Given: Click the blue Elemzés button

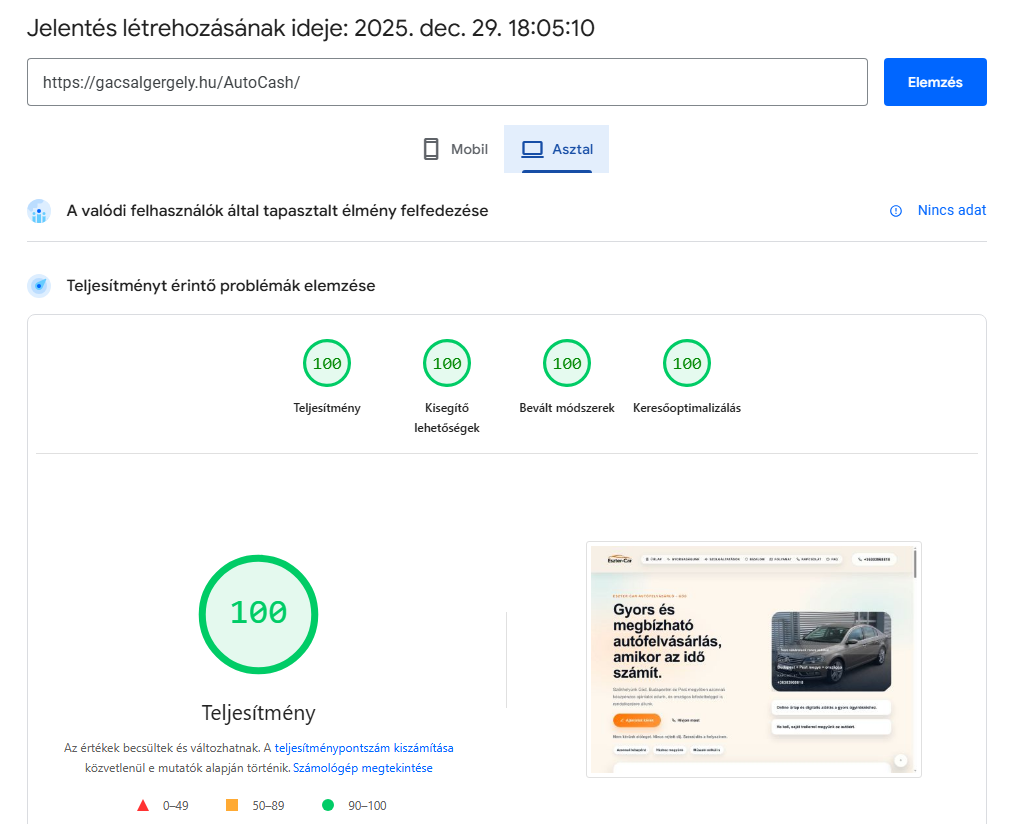Looking at the screenshot, I should 934,82.
